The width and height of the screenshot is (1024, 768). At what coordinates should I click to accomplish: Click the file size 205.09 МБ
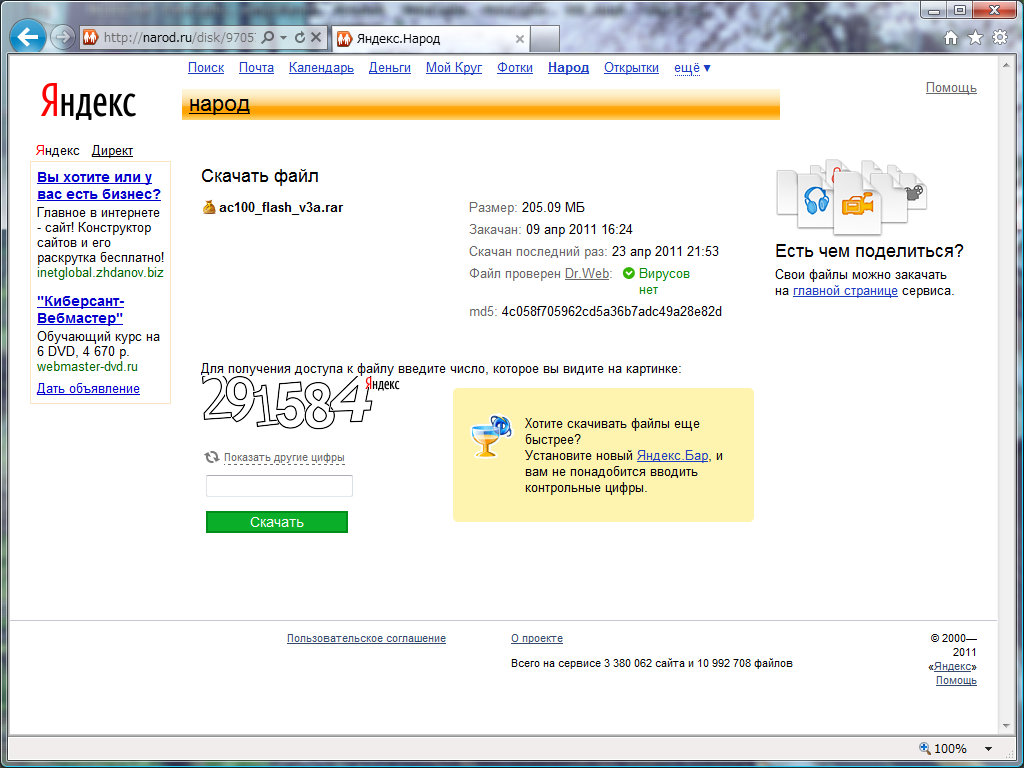click(x=553, y=208)
